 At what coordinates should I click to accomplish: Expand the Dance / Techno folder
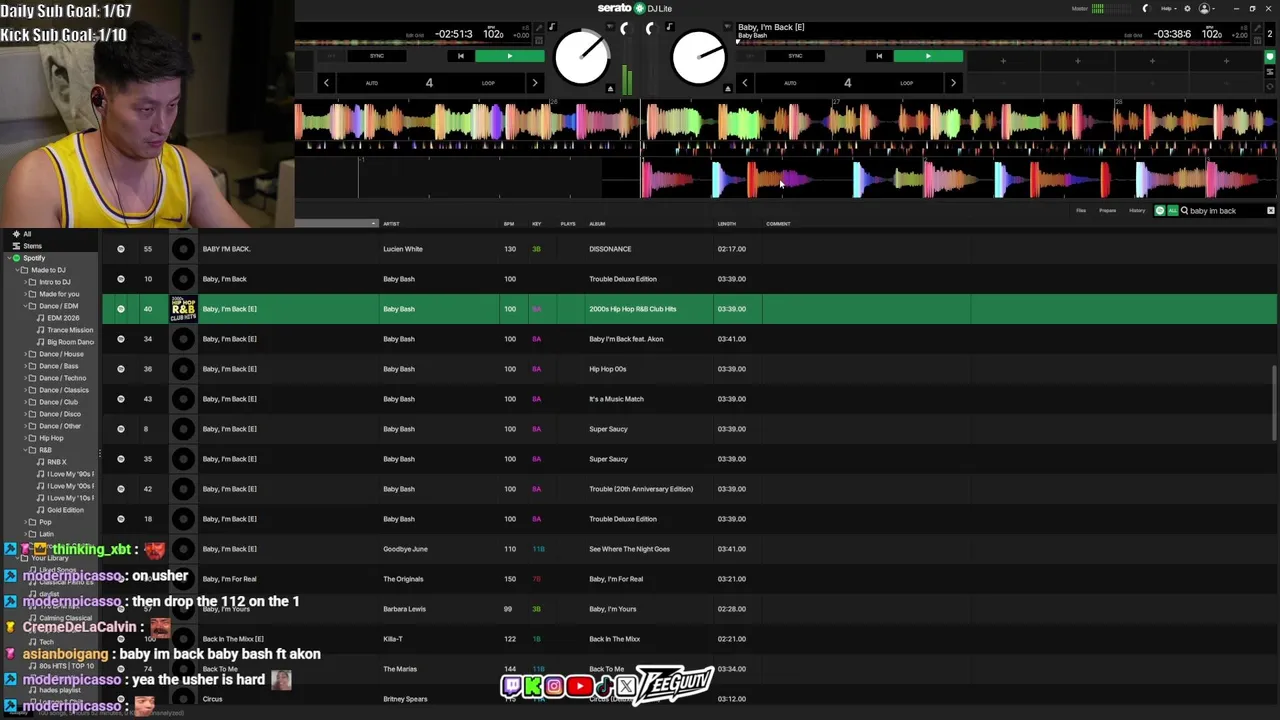(x=25, y=378)
